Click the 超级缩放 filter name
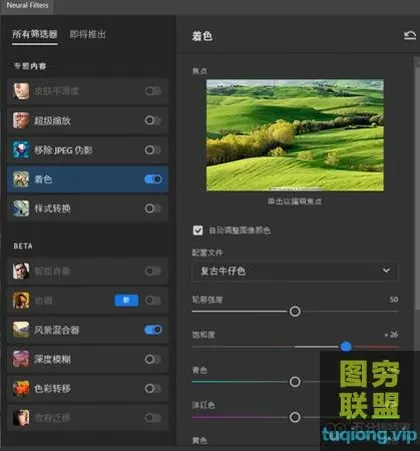The height and width of the screenshot is (451, 420). (53, 121)
